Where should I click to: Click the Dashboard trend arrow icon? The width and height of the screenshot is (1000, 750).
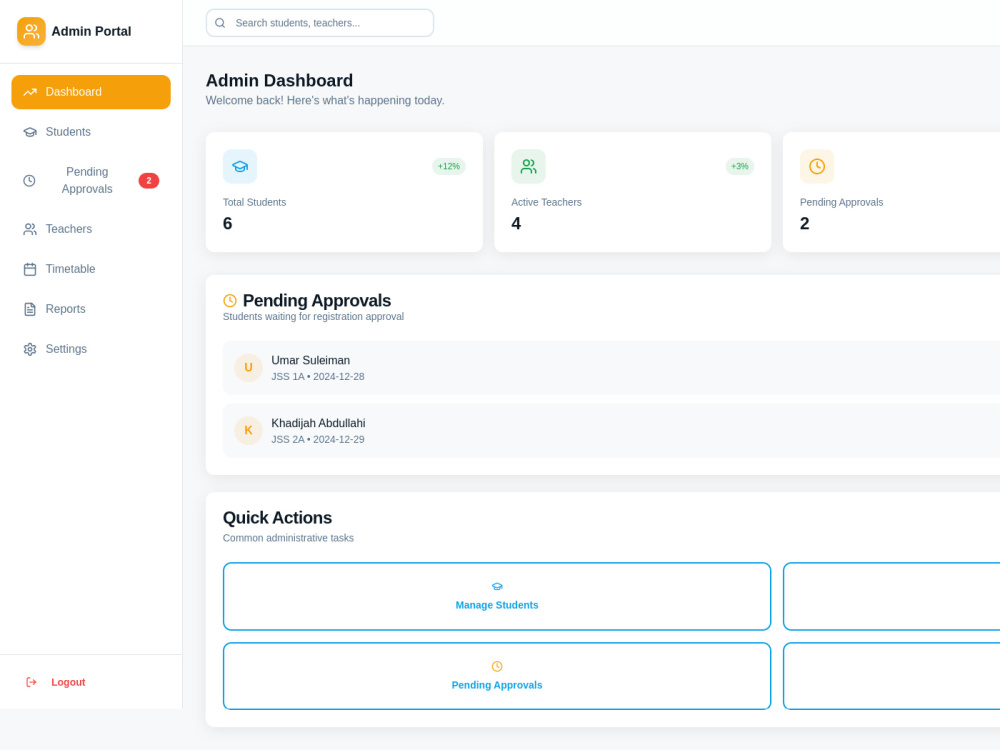click(30, 92)
